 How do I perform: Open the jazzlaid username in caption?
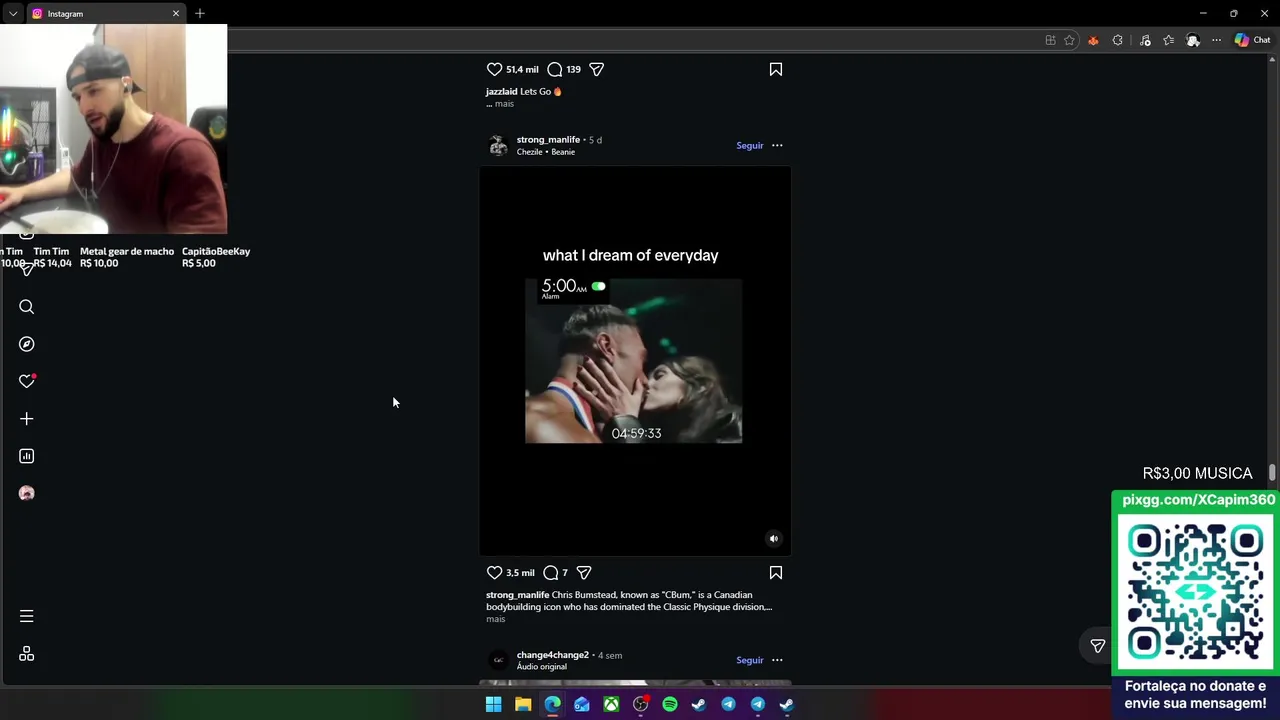[502, 92]
